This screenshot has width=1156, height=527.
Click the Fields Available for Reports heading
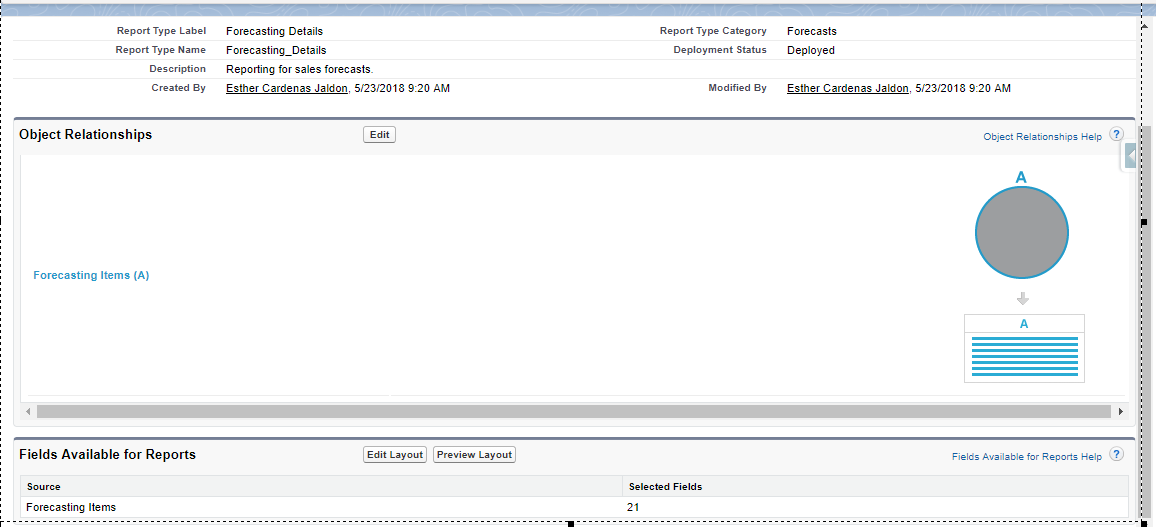pyautogui.click(x=108, y=454)
